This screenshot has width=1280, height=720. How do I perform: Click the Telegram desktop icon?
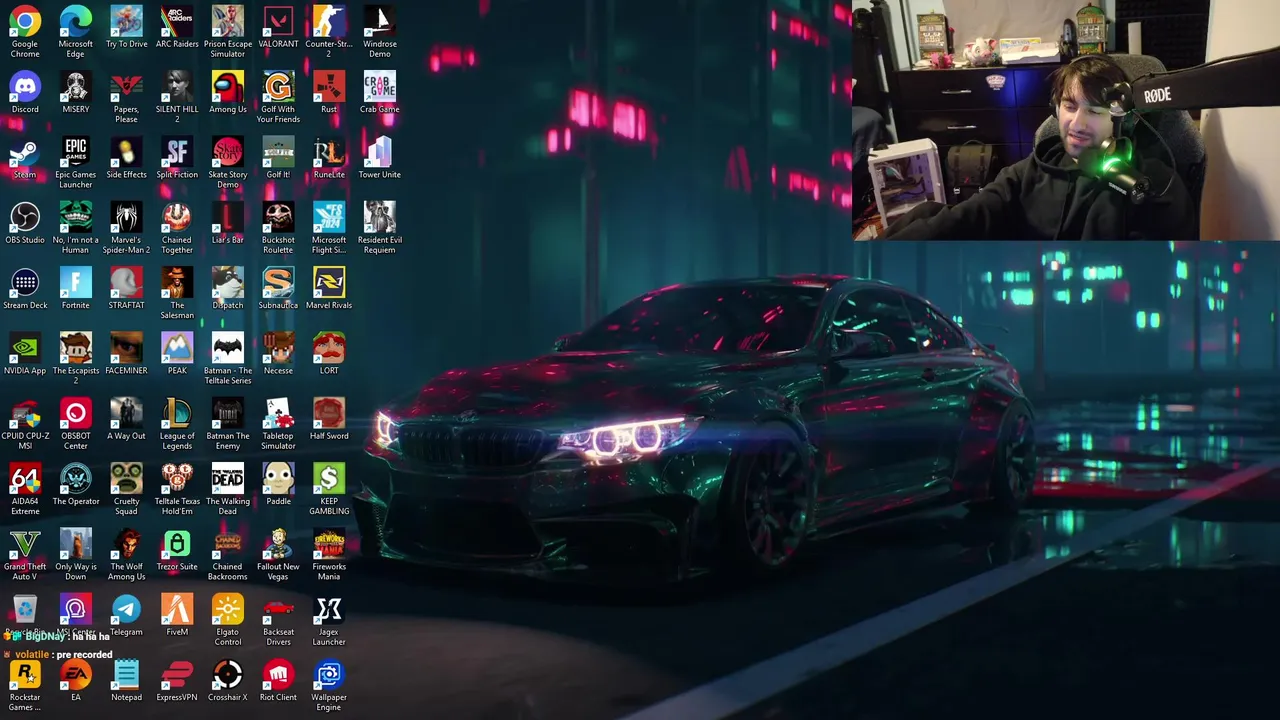[126, 610]
